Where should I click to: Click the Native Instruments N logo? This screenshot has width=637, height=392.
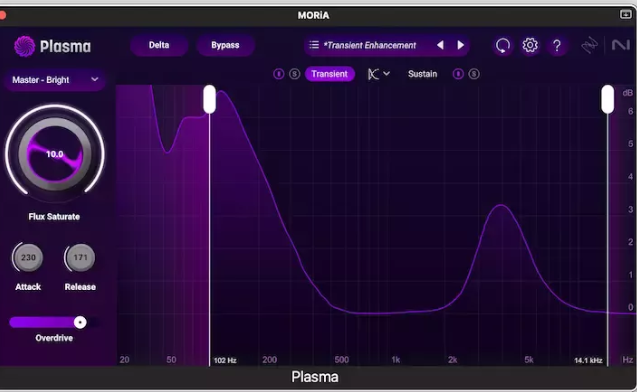tap(621, 45)
